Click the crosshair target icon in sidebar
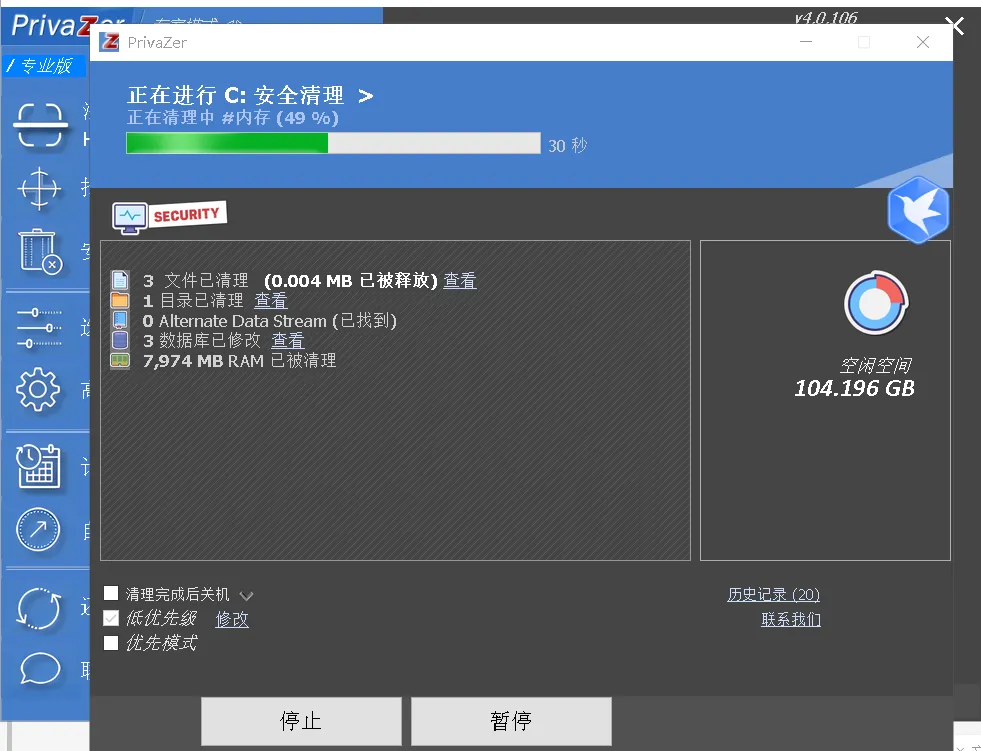This screenshot has width=981, height=751. (39, 188)
